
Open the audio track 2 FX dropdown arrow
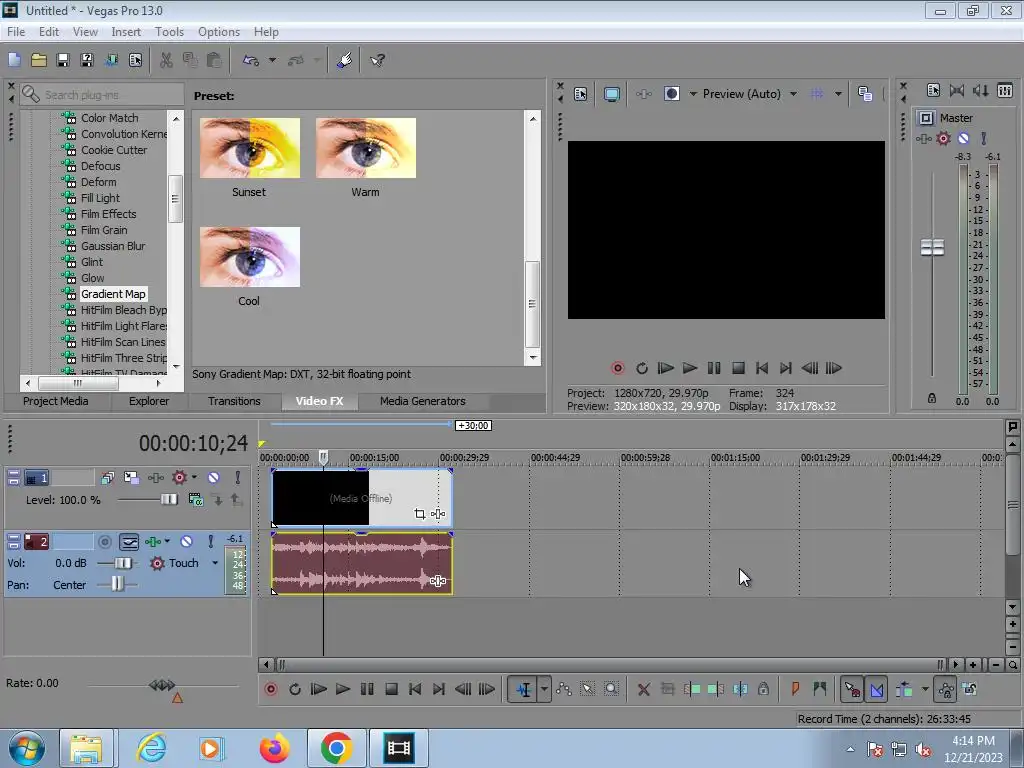point(167,541)
